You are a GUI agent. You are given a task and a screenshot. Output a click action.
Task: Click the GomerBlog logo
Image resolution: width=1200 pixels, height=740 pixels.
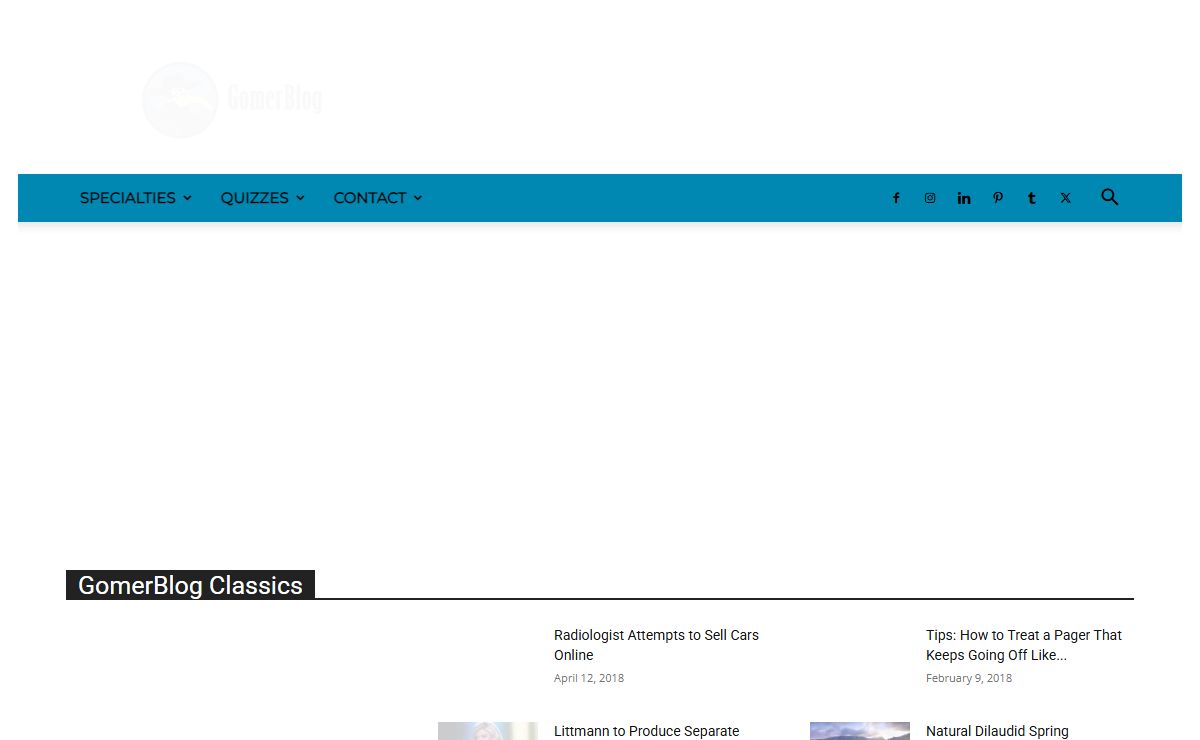click(232, 100)
